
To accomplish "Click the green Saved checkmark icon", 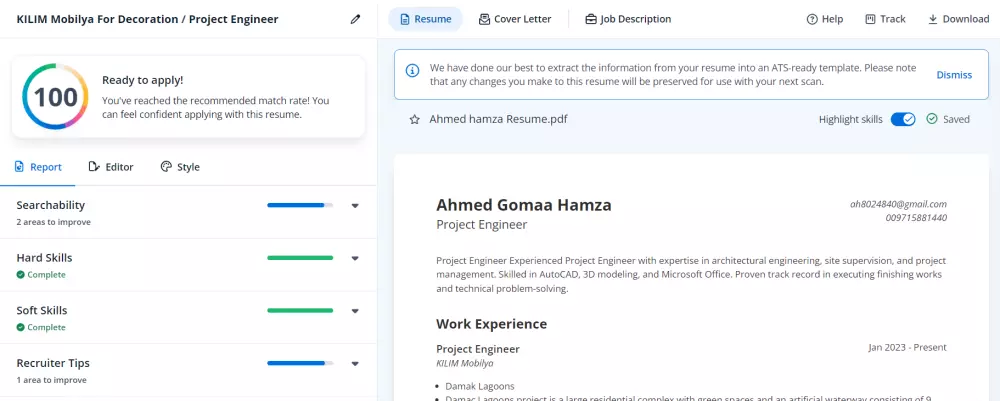I will [932, 119].
